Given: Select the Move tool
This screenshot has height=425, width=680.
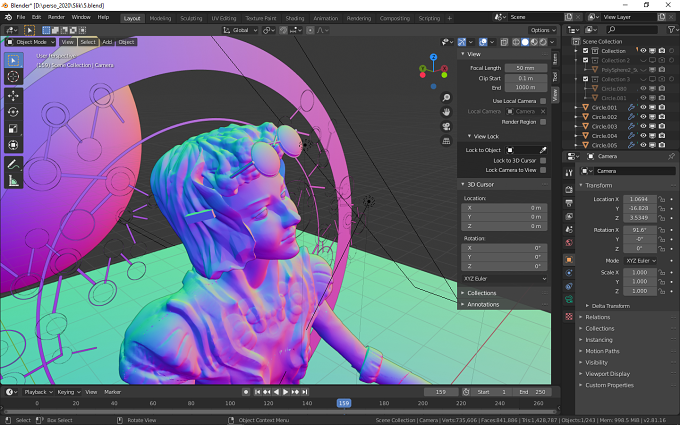Looking at the screenshot, I should click(x=13, y=96).
